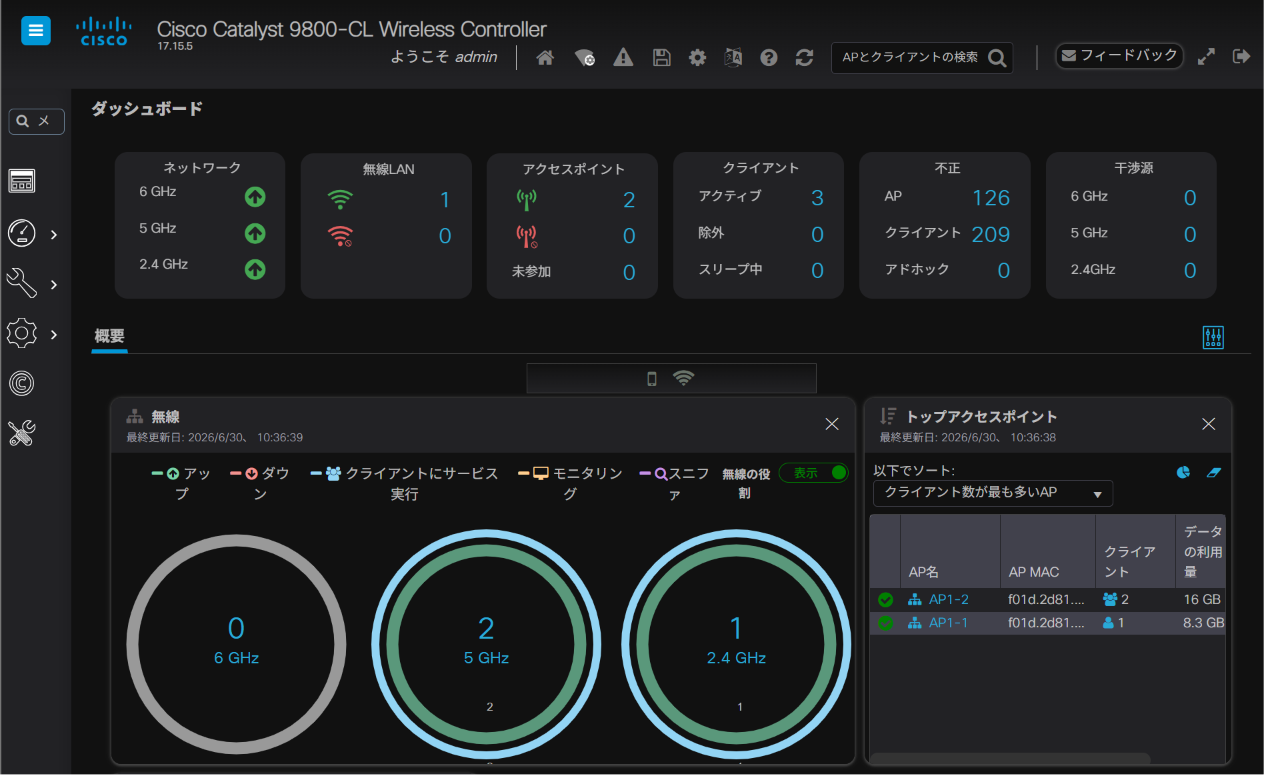
Task: Open rogue client count 209
Action: click(991, 235)
